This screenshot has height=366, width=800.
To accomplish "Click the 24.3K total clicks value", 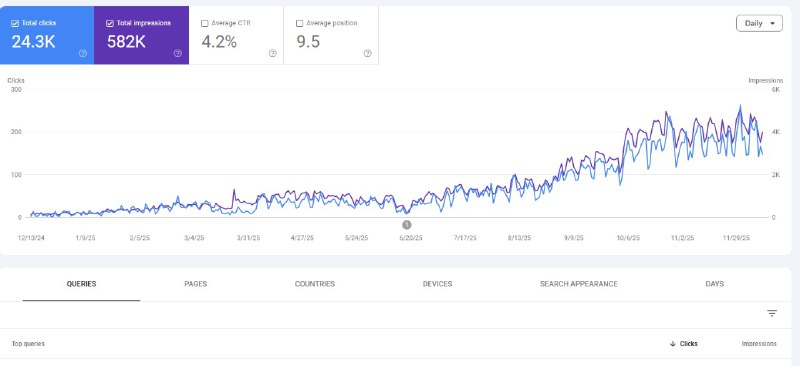I will (x=34, y=41).
